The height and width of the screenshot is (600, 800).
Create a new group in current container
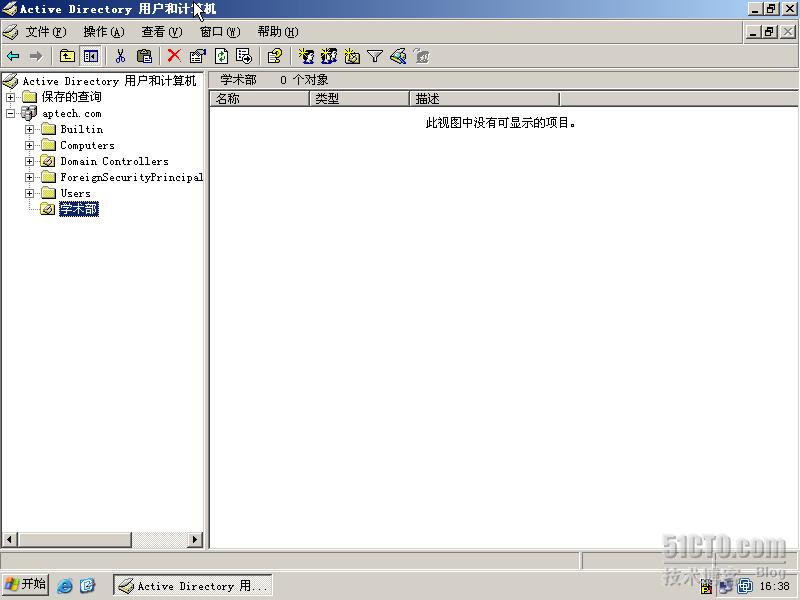point(329,56)
